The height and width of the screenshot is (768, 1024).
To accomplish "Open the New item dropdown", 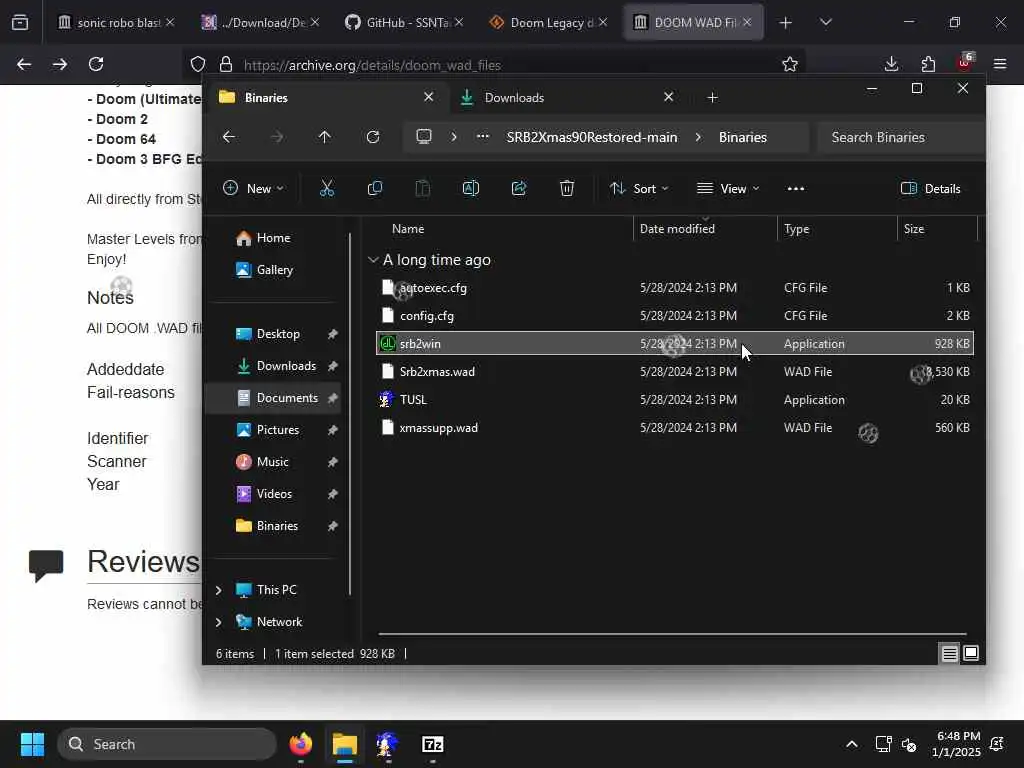I will point(254,189).
